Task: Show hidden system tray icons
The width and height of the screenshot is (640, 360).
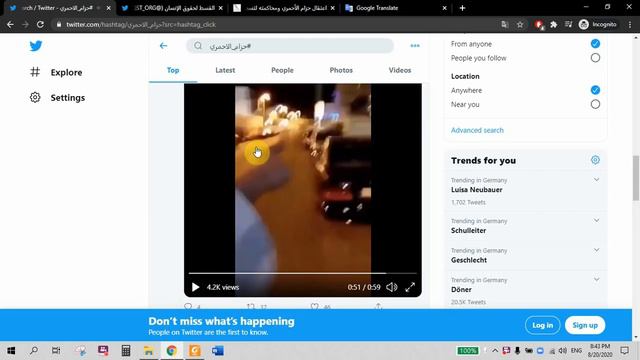Action: 495,351
